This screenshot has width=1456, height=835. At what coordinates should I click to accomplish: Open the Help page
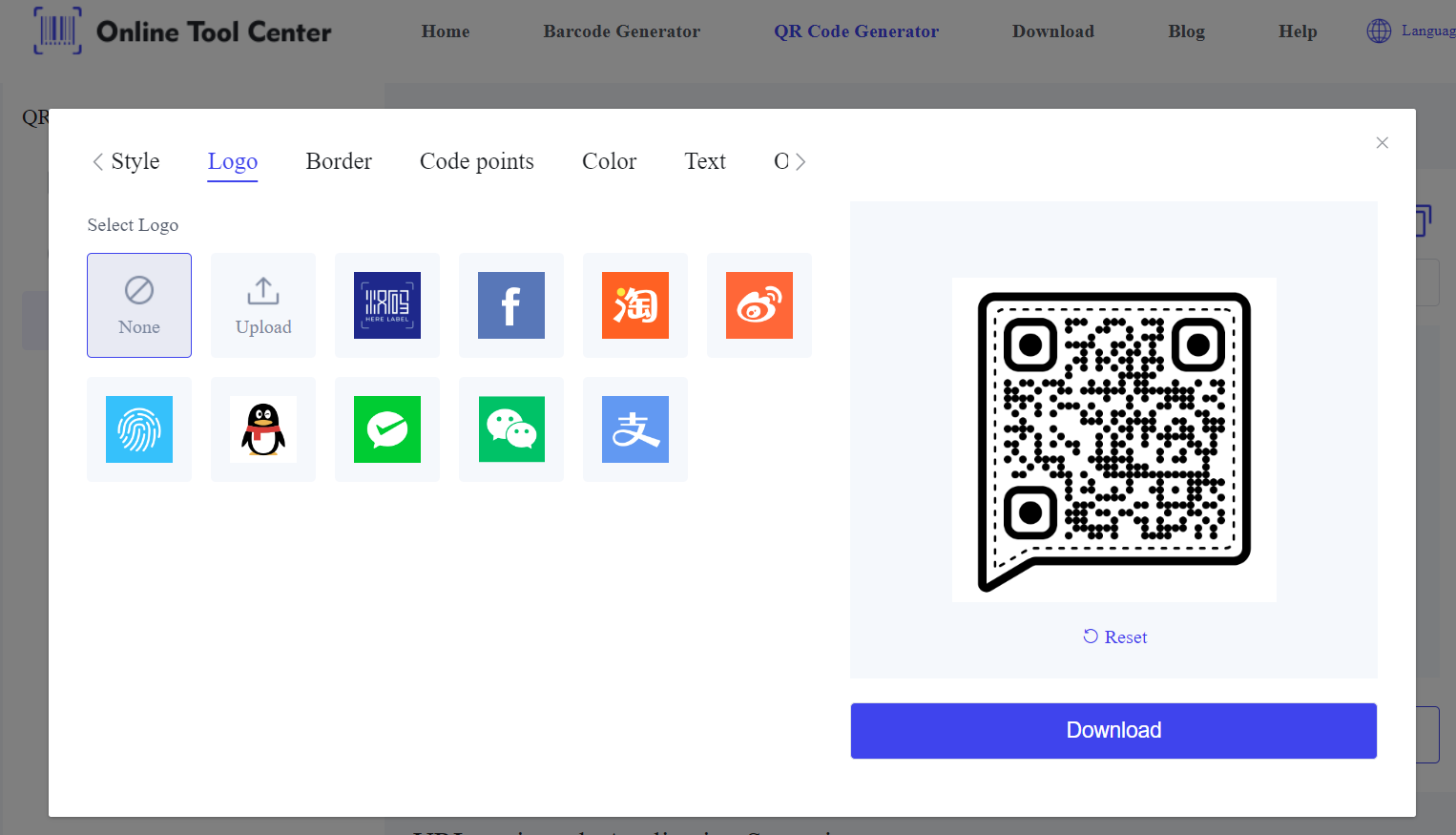coord(1298,31)
